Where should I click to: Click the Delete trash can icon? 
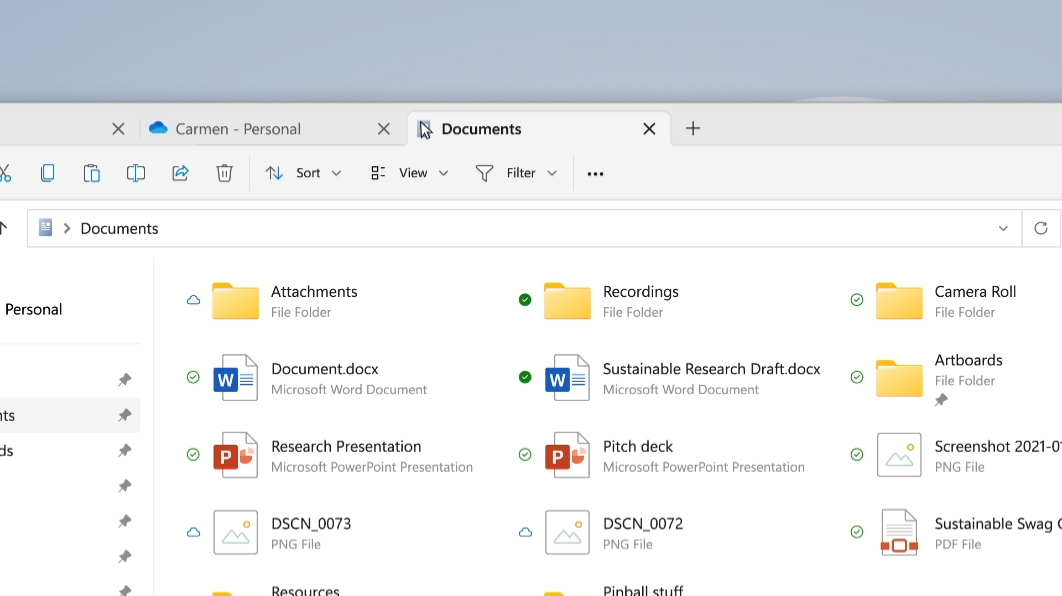coord(224,173)
